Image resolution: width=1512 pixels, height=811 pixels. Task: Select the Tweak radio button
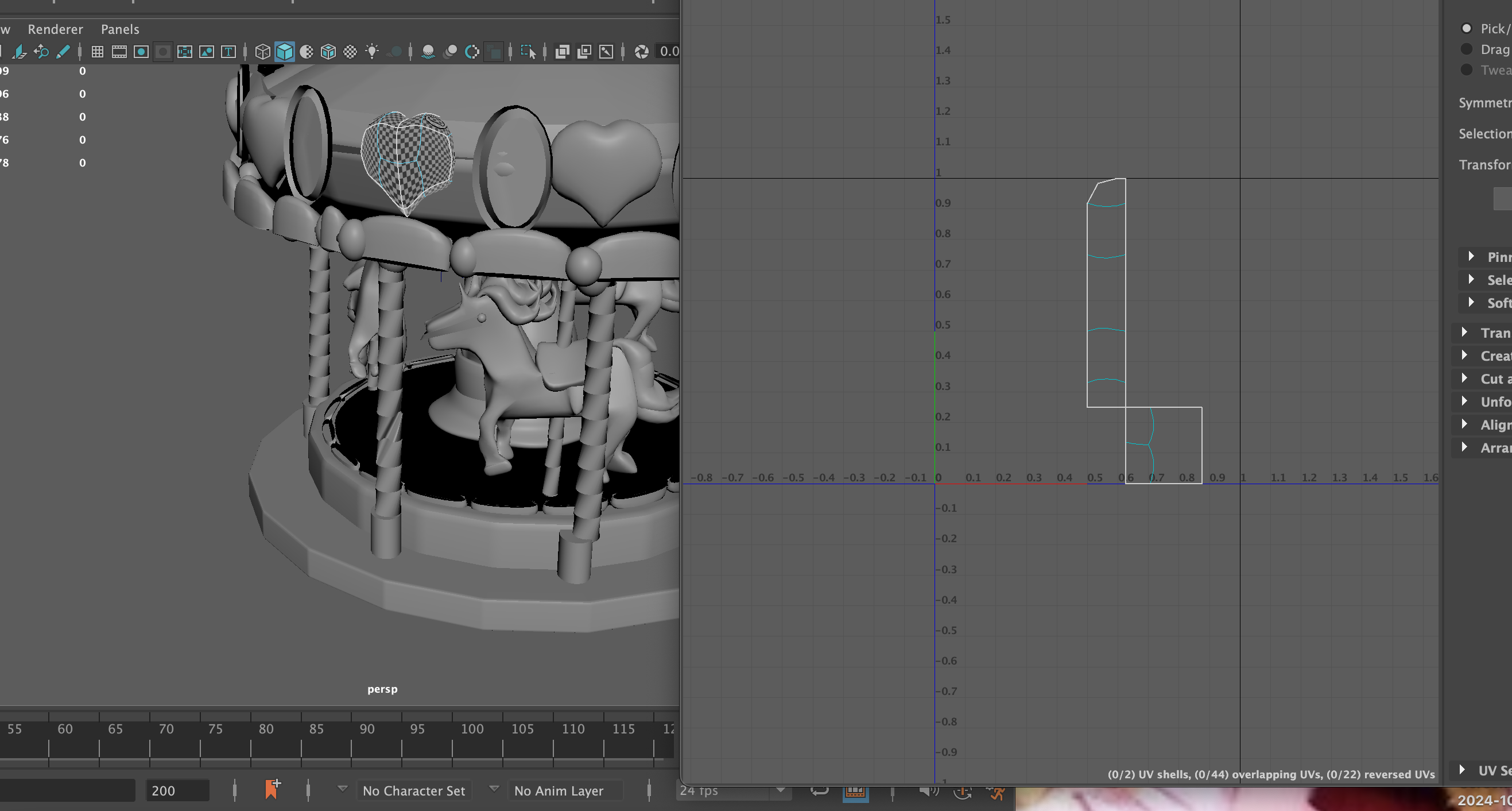click(1466, 69)
